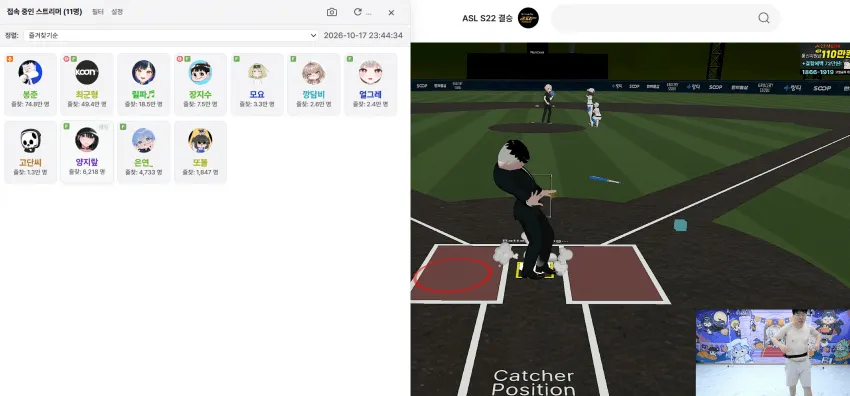Click the search magnifier icon
This screenshot has width=850, height=396.
point(764,18)
